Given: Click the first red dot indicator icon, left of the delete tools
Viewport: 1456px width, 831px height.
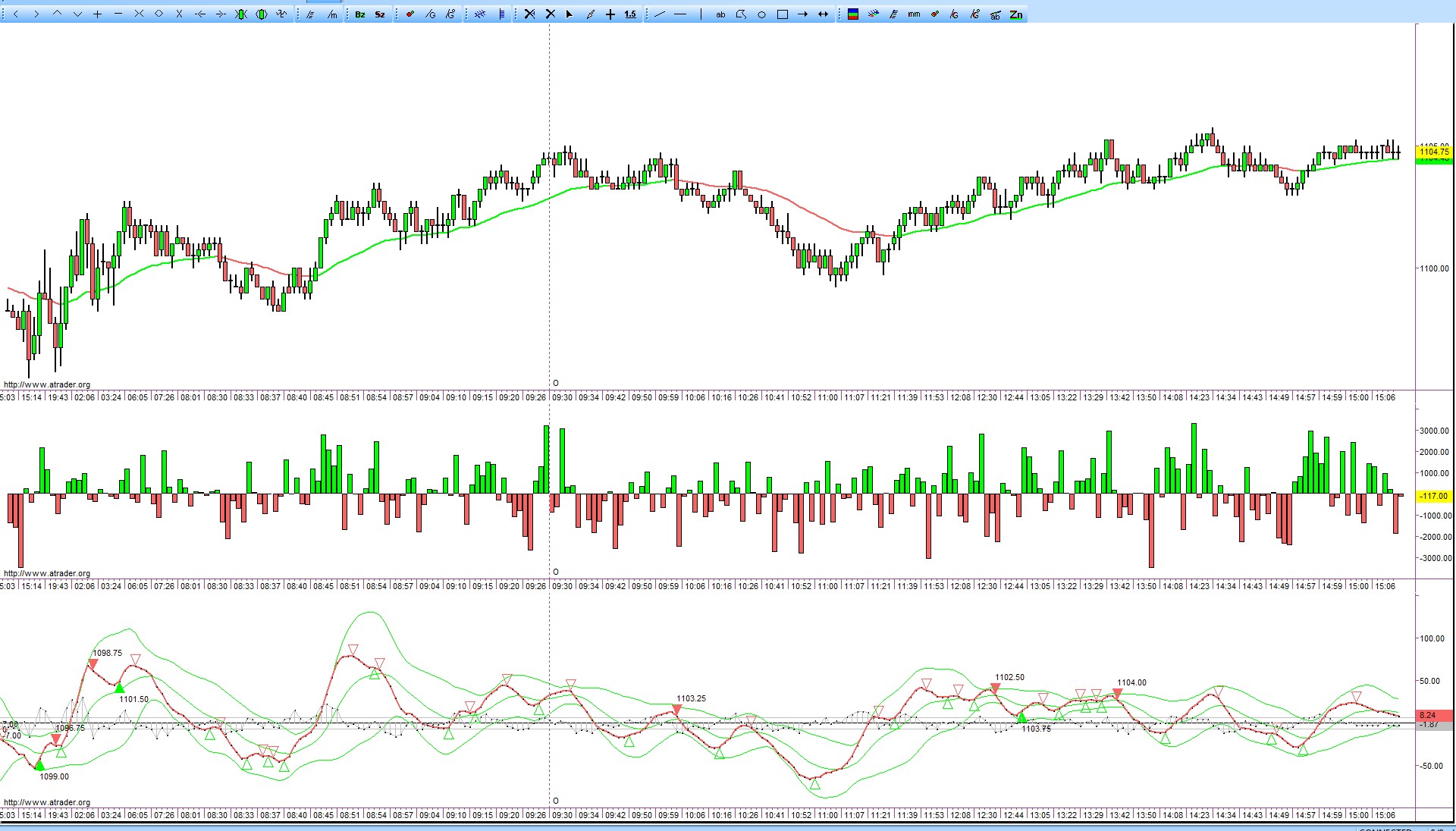Looking at the screenshot, I should click(410, 14).
